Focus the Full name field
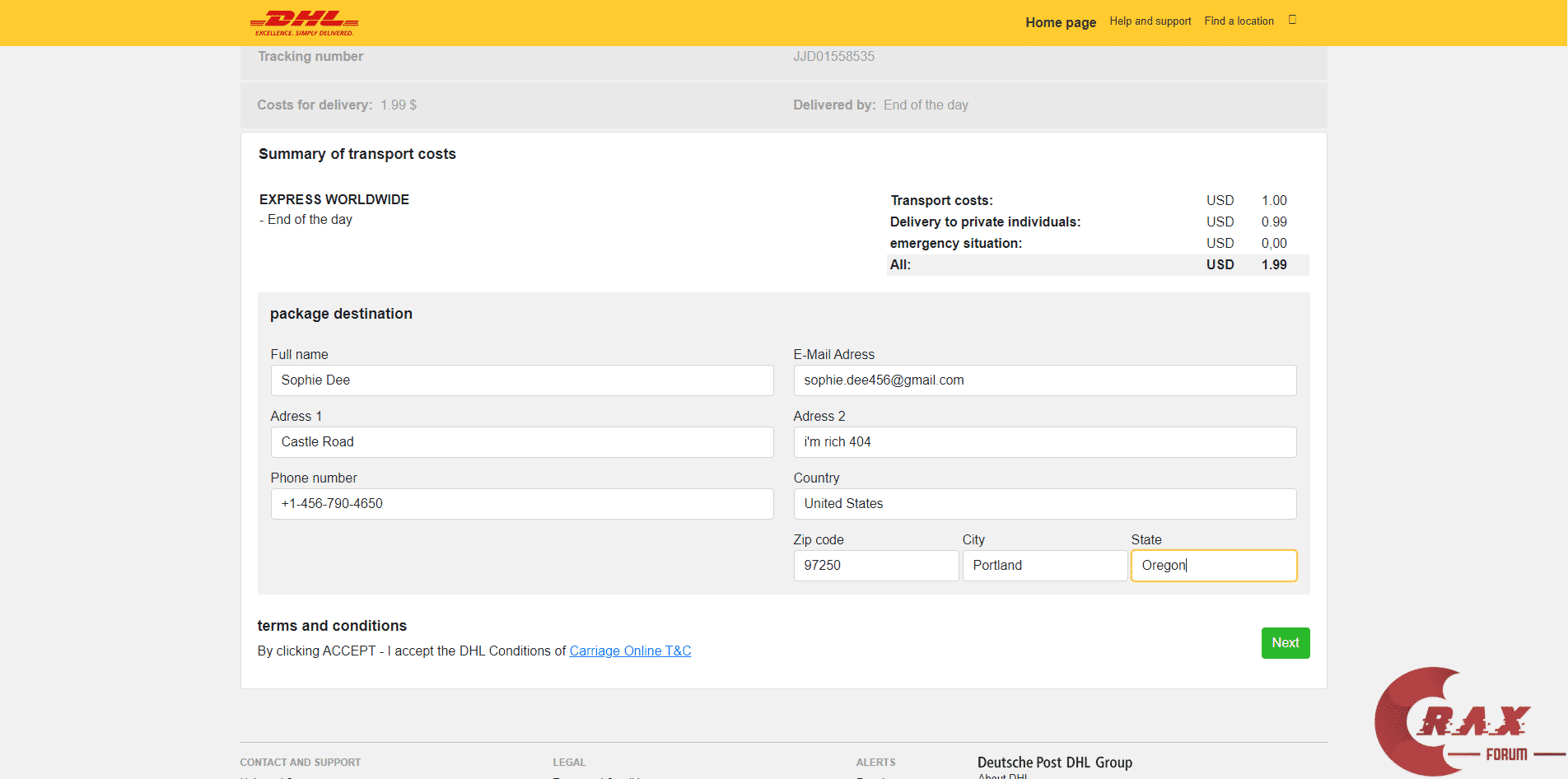The height and width of the screenshot is (779, 1568). [x=522, y=380]
